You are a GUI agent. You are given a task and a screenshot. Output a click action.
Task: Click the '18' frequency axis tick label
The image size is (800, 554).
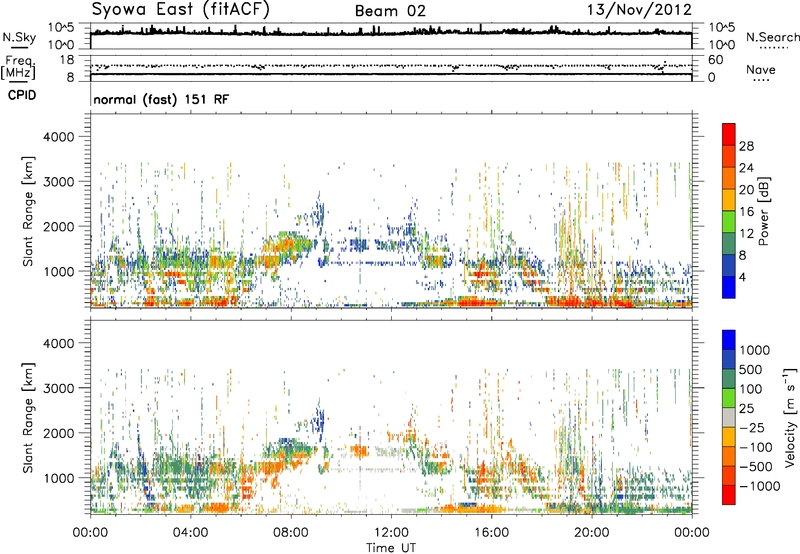(x=67, y=60)
